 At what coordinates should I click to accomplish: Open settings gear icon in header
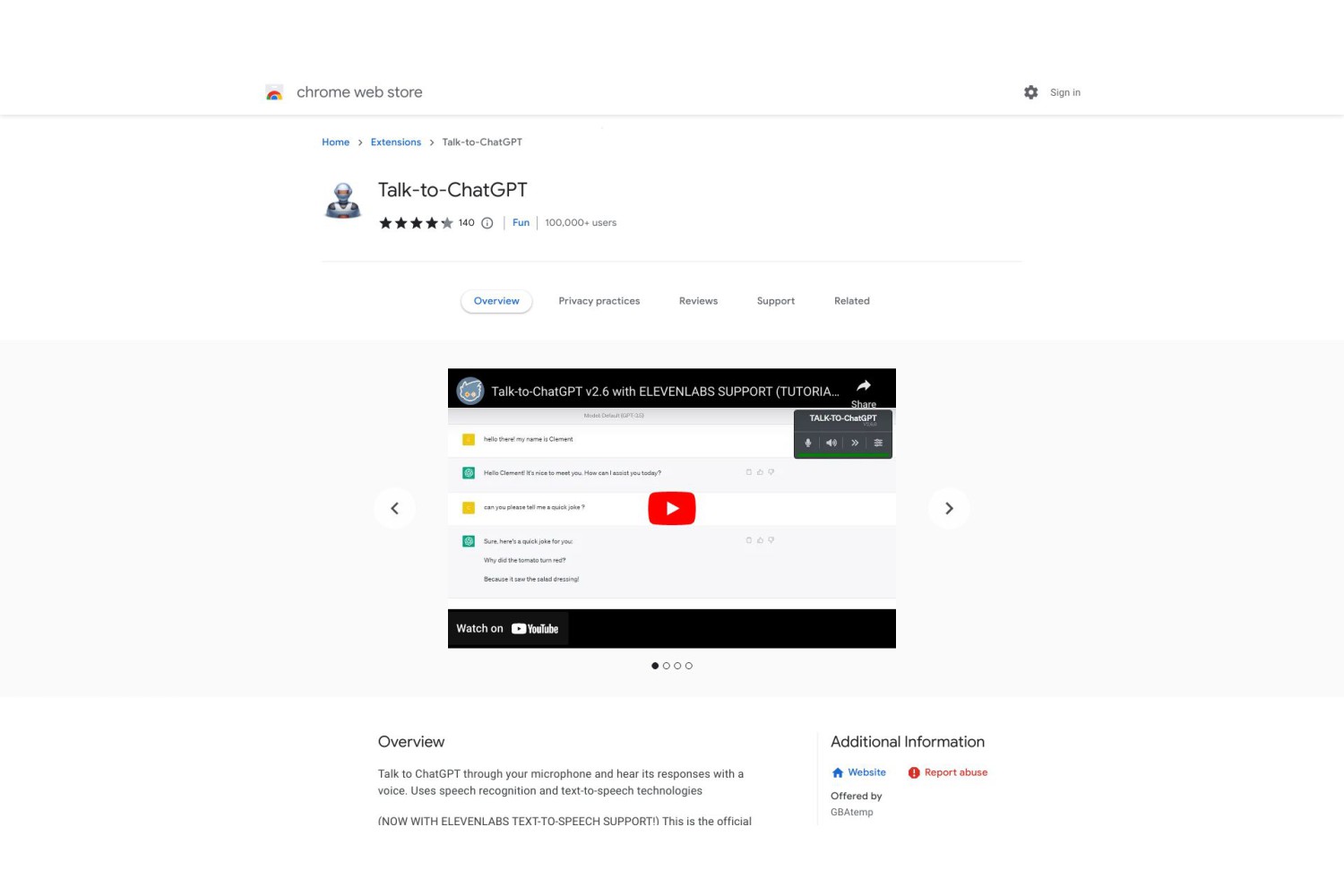[x=1030, y=92]
